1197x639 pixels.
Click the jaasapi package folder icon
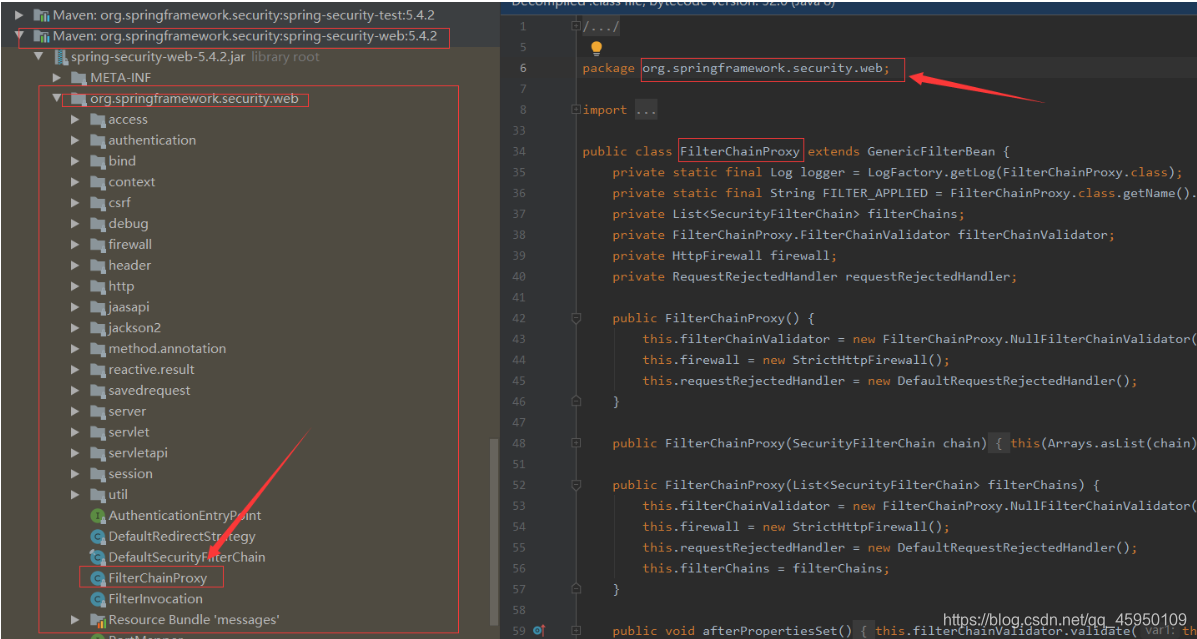pyautogui.click(x=97, y=307)
